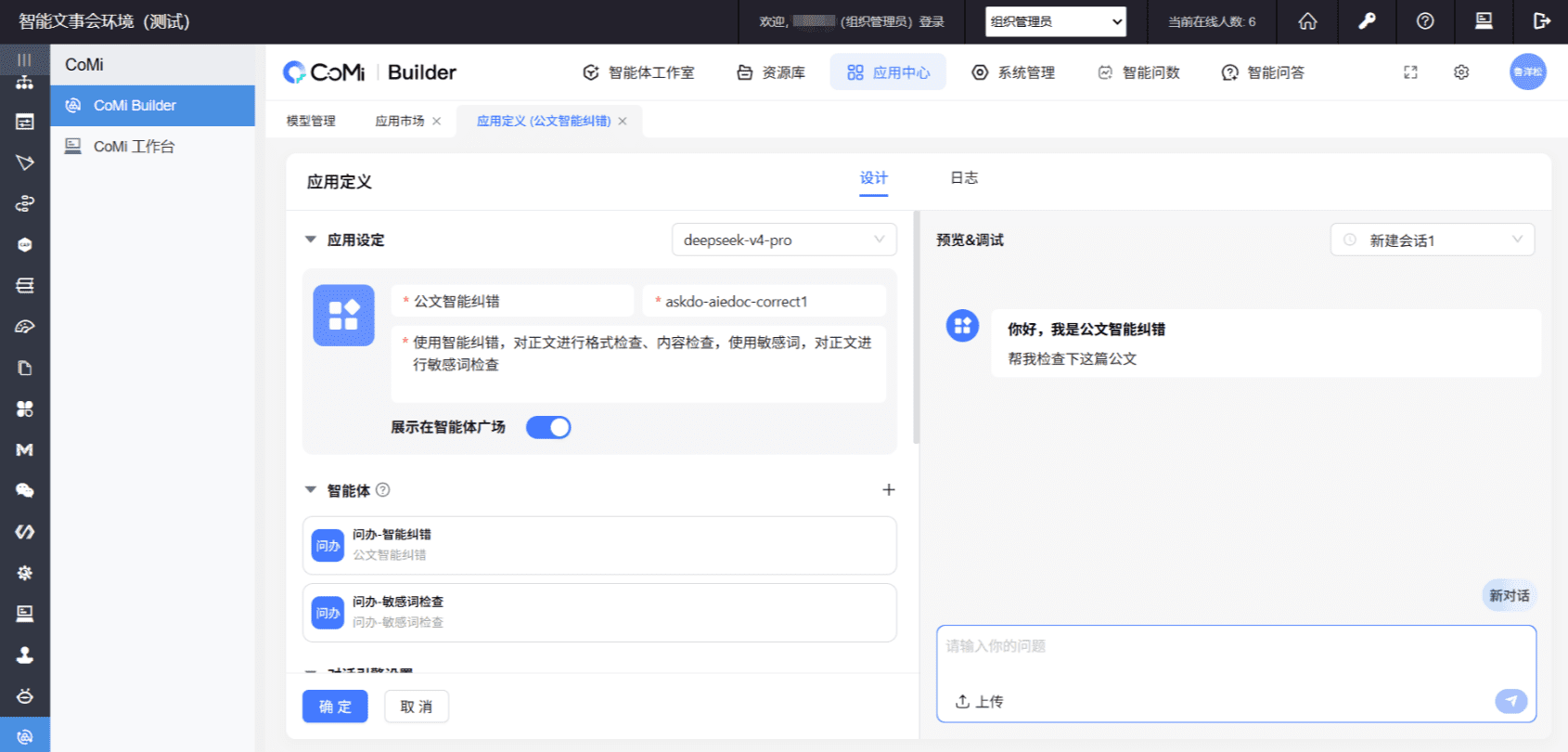Open the documents sidebar icon
The image size is (1568, 752).
pos(24,368)
